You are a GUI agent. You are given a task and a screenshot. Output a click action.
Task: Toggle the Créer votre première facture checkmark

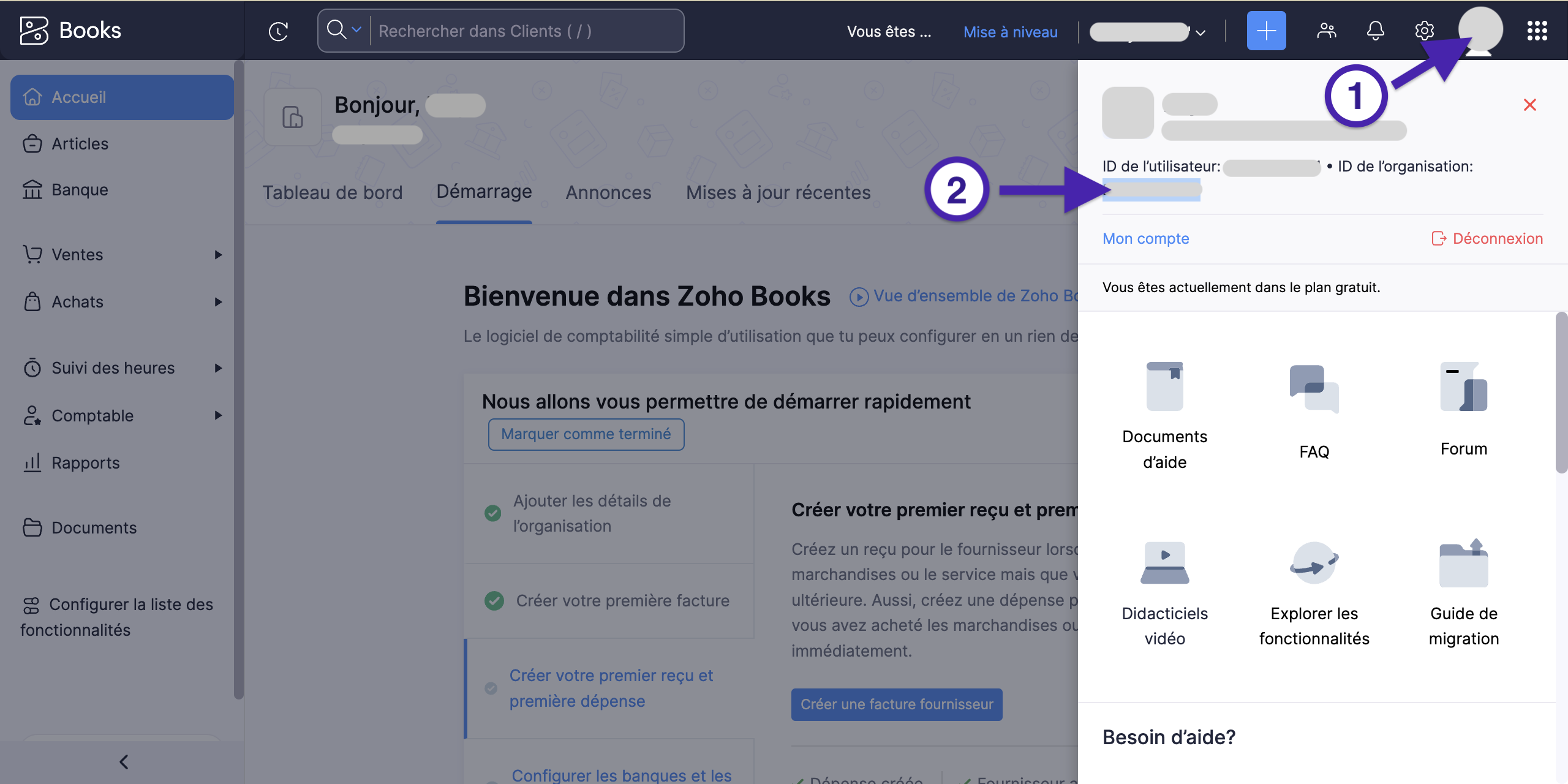494,601
